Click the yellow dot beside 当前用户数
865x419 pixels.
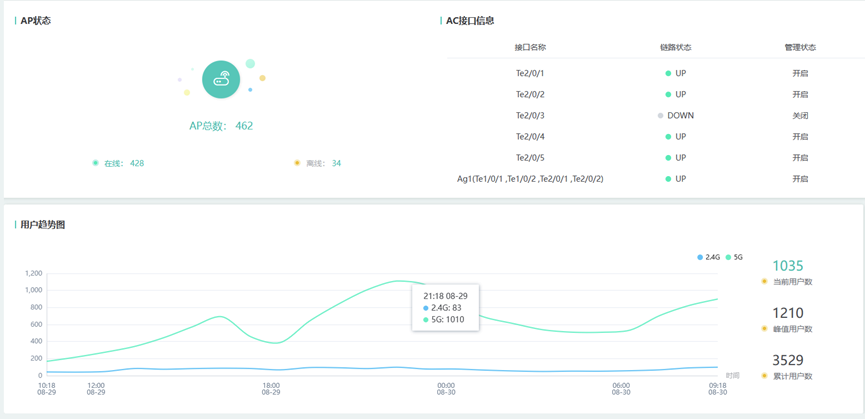tap(764, 281)
